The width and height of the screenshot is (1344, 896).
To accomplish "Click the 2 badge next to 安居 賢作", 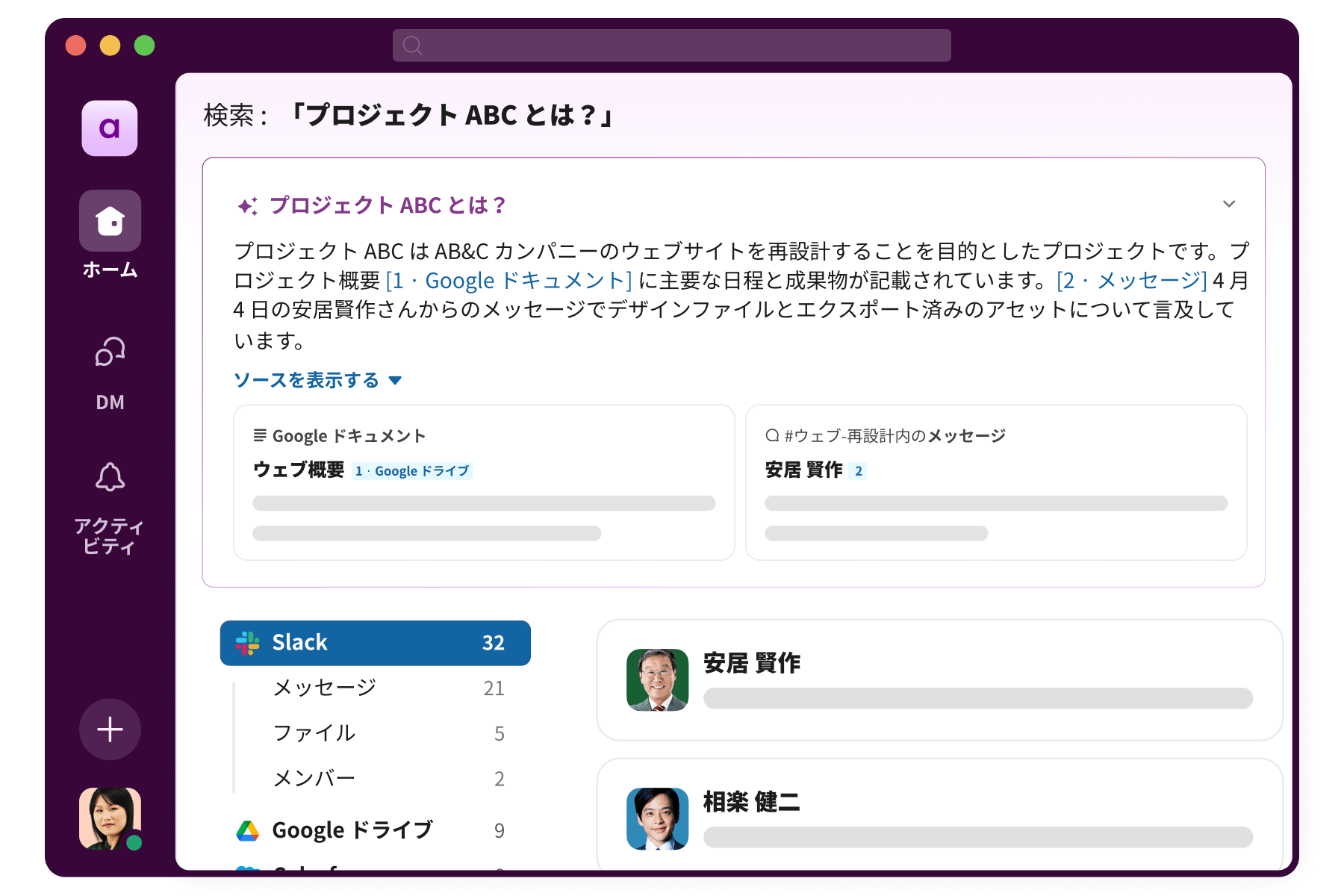I will (x=859, y=471).
